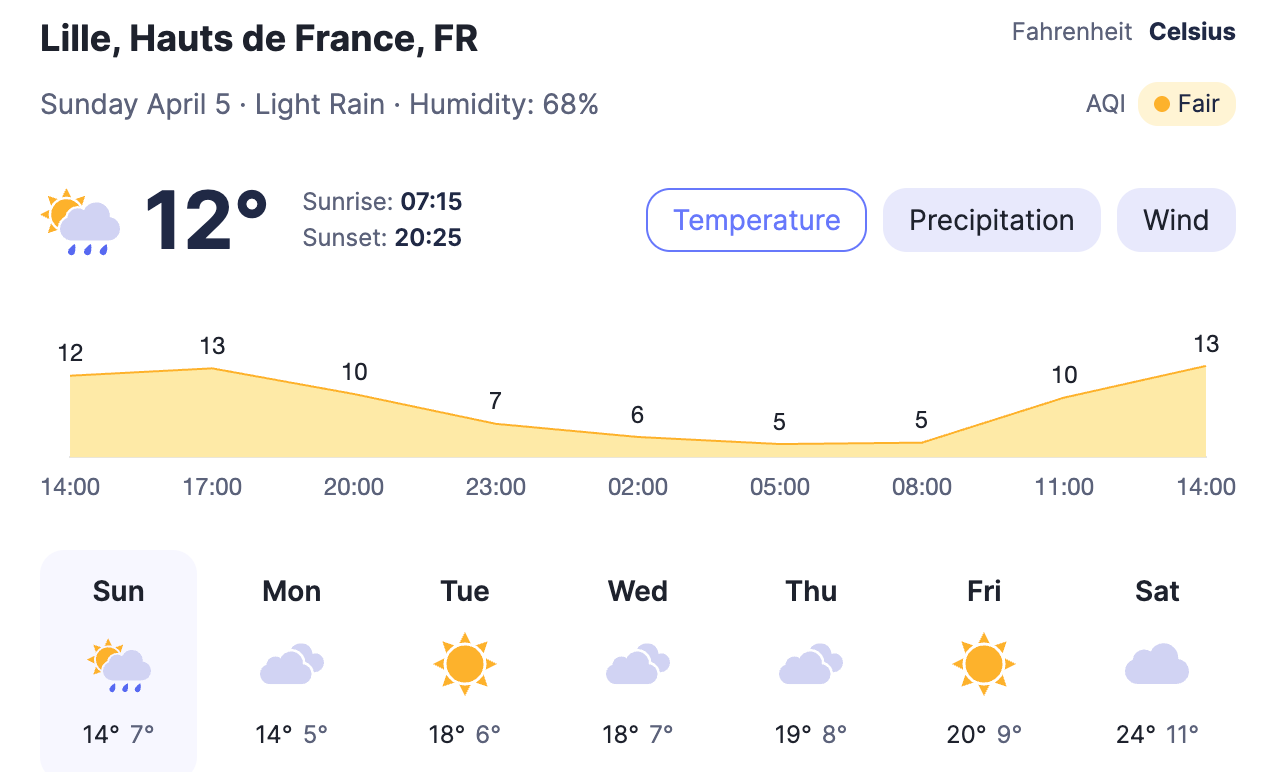This screenshot has width=1266, height=772.
Task: Show the Temperature chart
Action: (756, 220)
